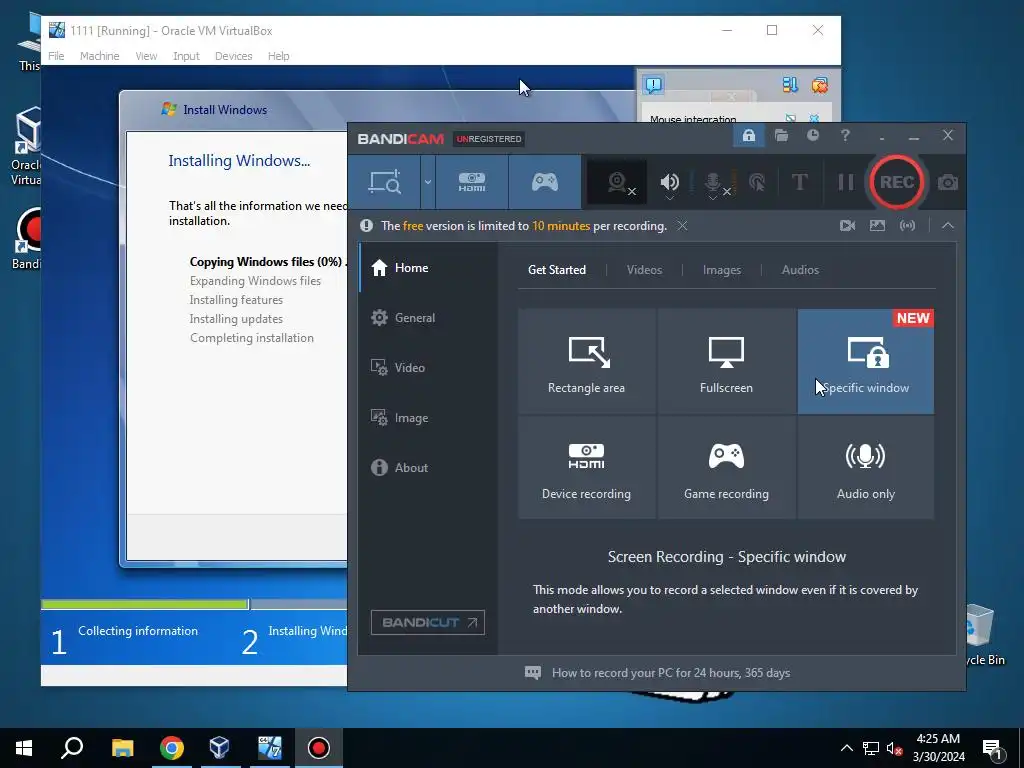Switch to game recording mode in toolbar

coord(545,182)
